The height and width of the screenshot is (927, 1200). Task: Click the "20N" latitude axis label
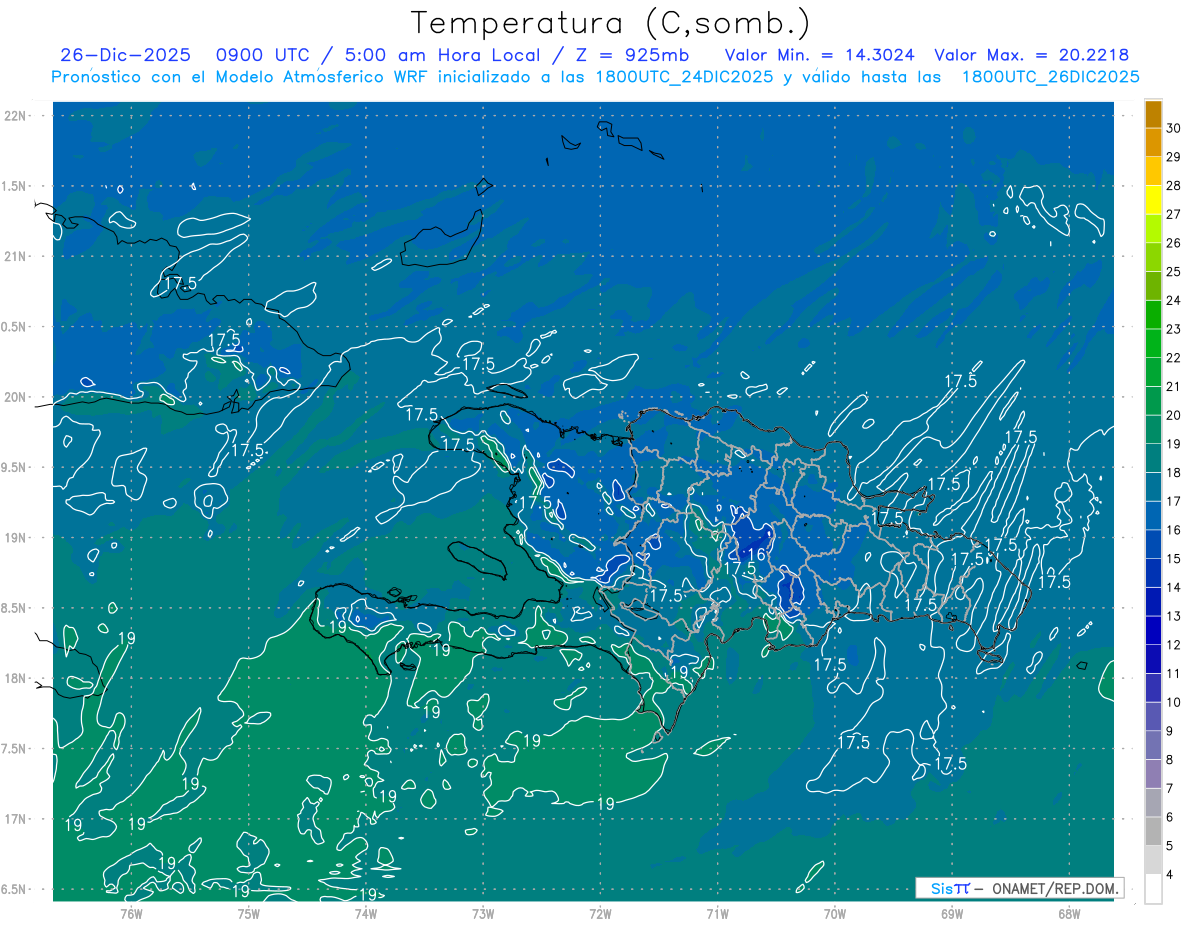[14, 397]
